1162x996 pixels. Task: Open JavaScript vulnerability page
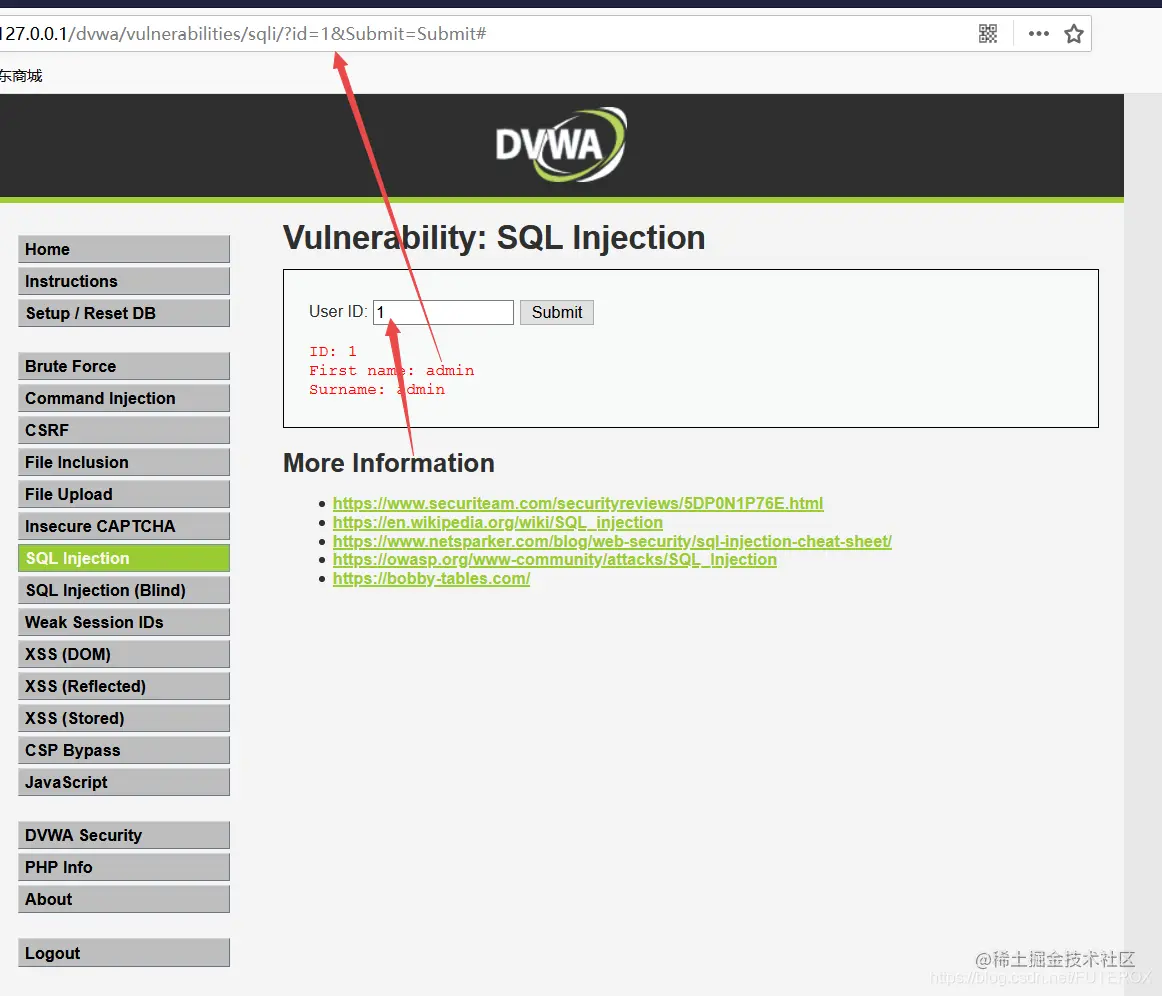click(x=124, y=782)
